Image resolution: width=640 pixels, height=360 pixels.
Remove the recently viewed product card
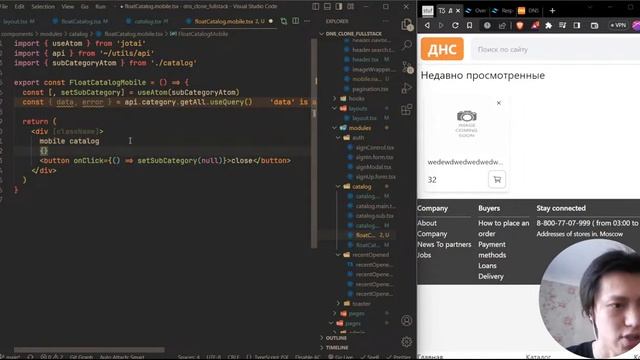498,103
